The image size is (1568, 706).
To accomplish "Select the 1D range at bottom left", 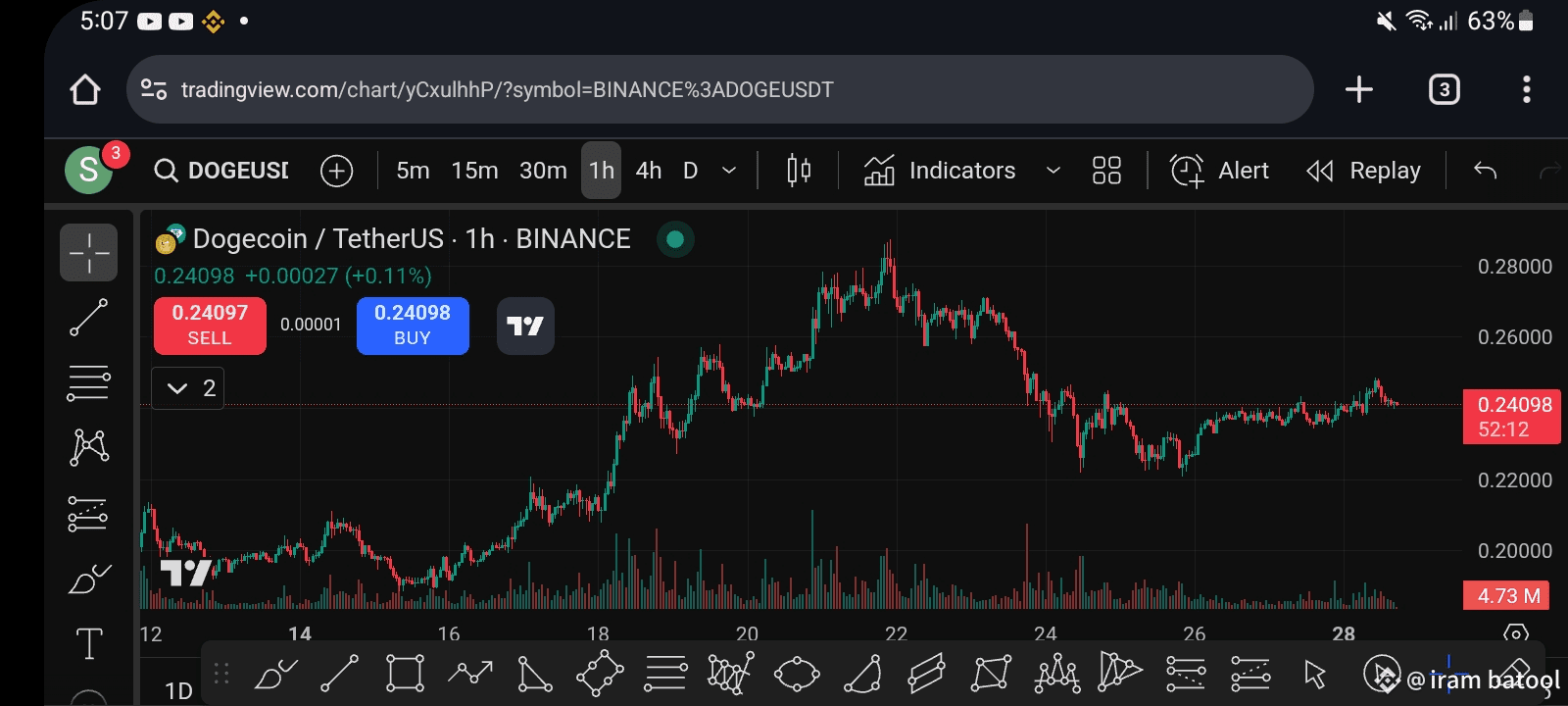I will click(x=178, y=690).
